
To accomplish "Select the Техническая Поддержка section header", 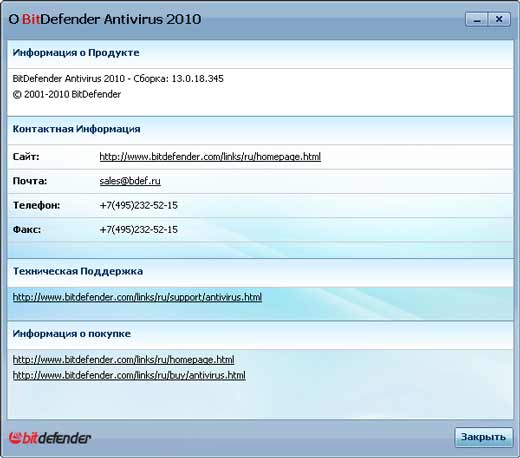I will pyautogui.click(x=78, y=271).
